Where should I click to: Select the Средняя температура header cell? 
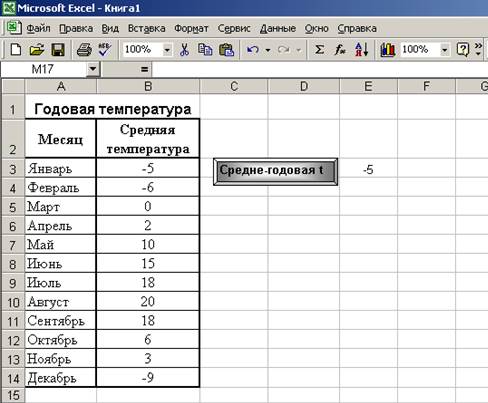pos(148,138)
